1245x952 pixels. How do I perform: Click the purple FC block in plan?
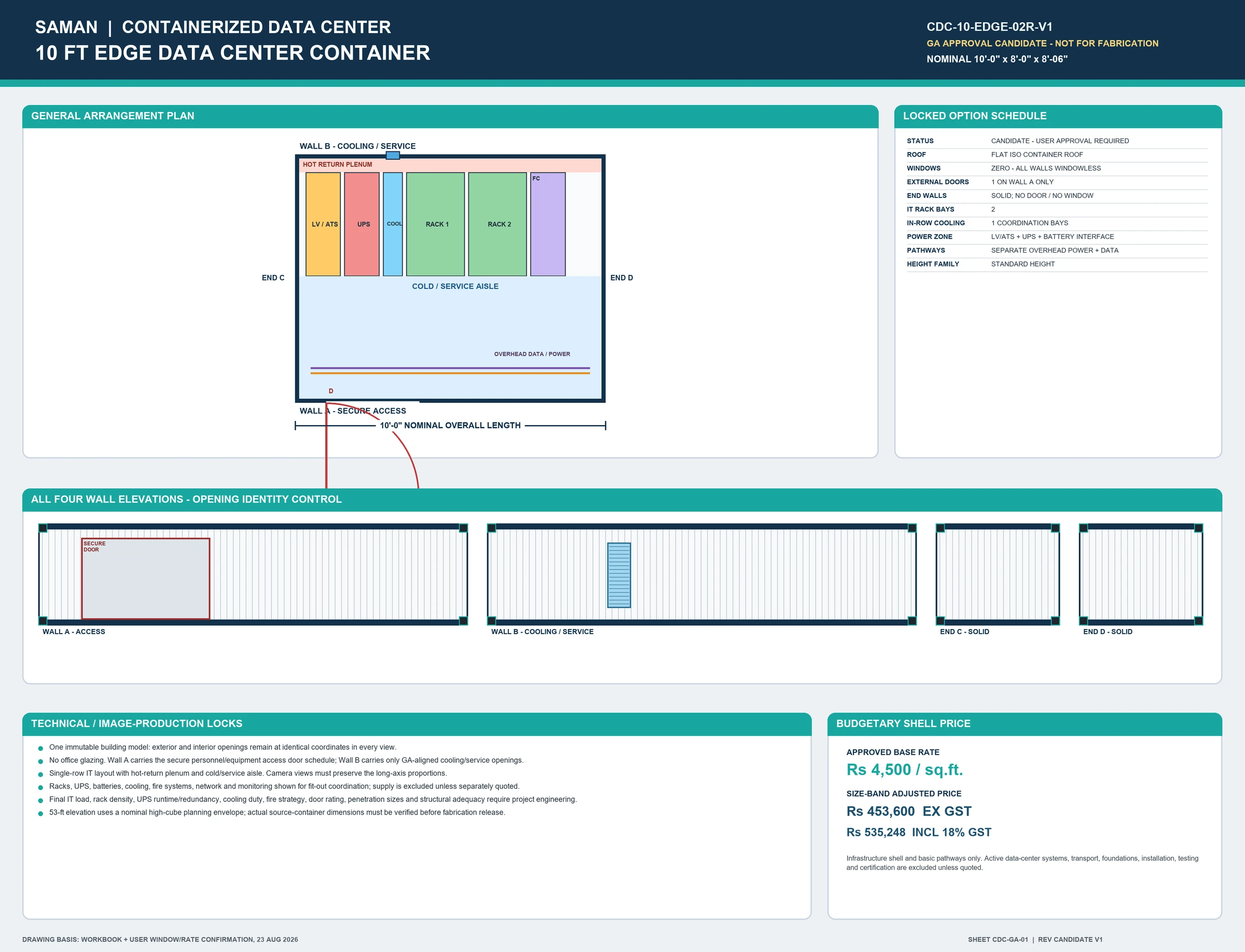tap(548, 225)
